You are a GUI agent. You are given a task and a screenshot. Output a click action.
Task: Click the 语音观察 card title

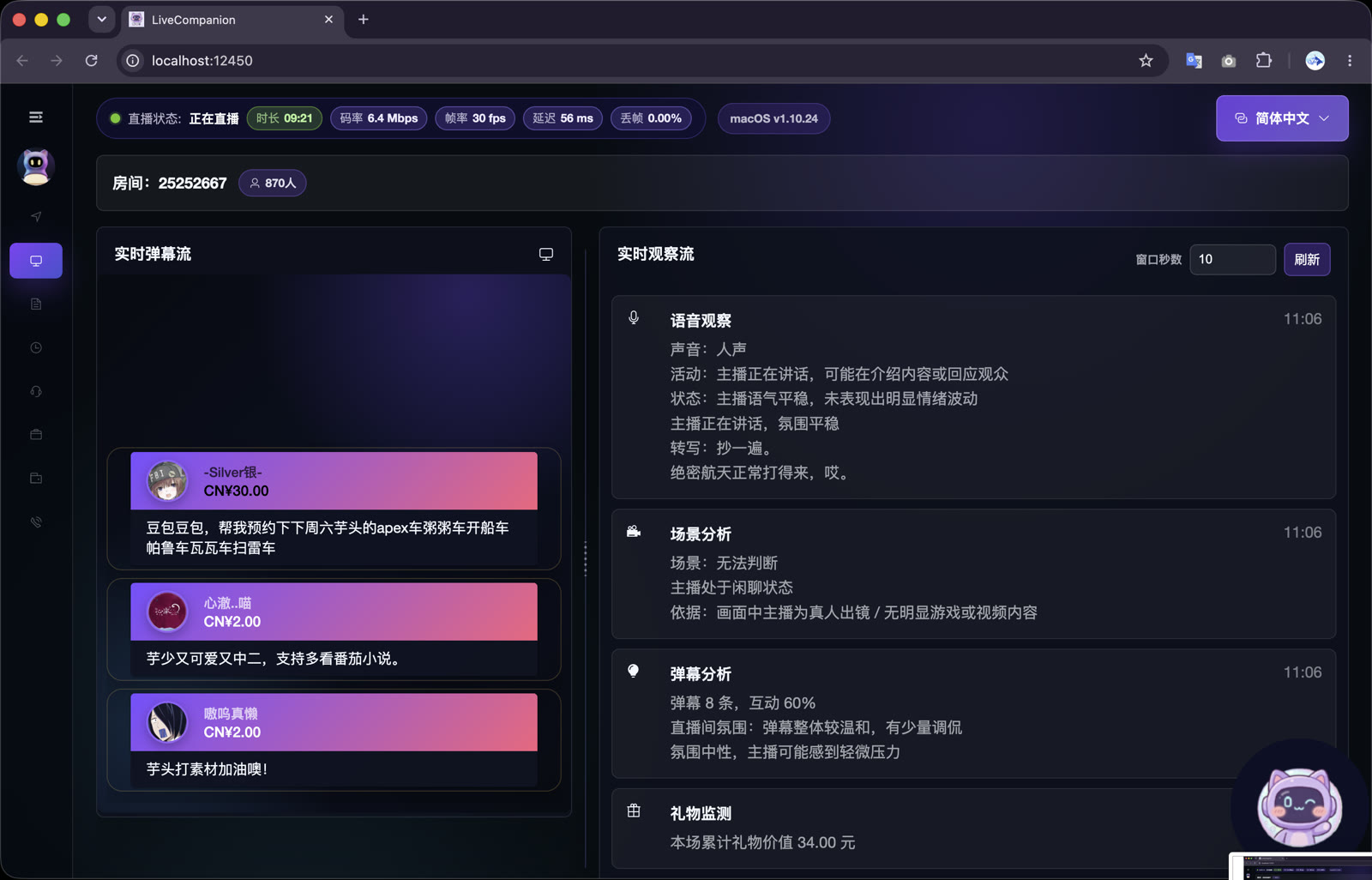pyautogui.click(x=701, y=321)
